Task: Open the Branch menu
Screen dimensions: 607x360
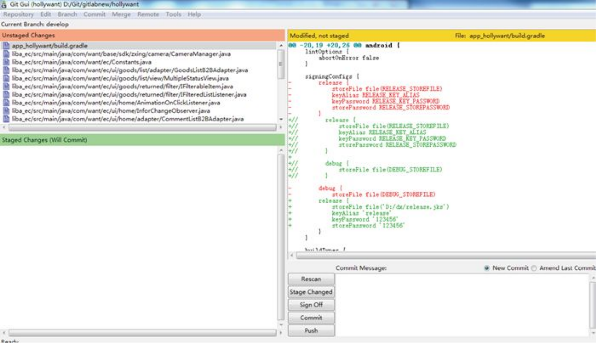Action: 67,14
